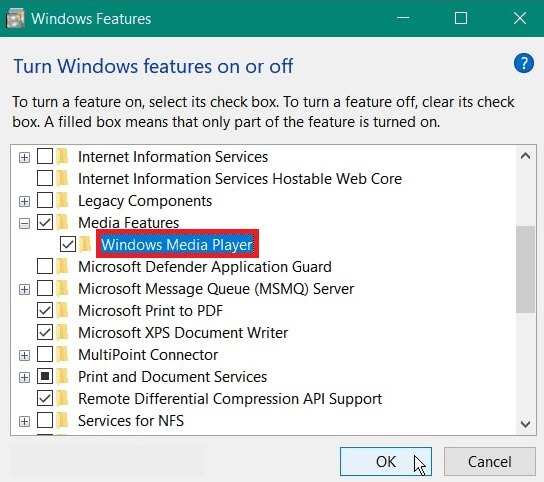Click the Services for NFS folder icon
Screen dimensions: 544x482
click(62, 421)
